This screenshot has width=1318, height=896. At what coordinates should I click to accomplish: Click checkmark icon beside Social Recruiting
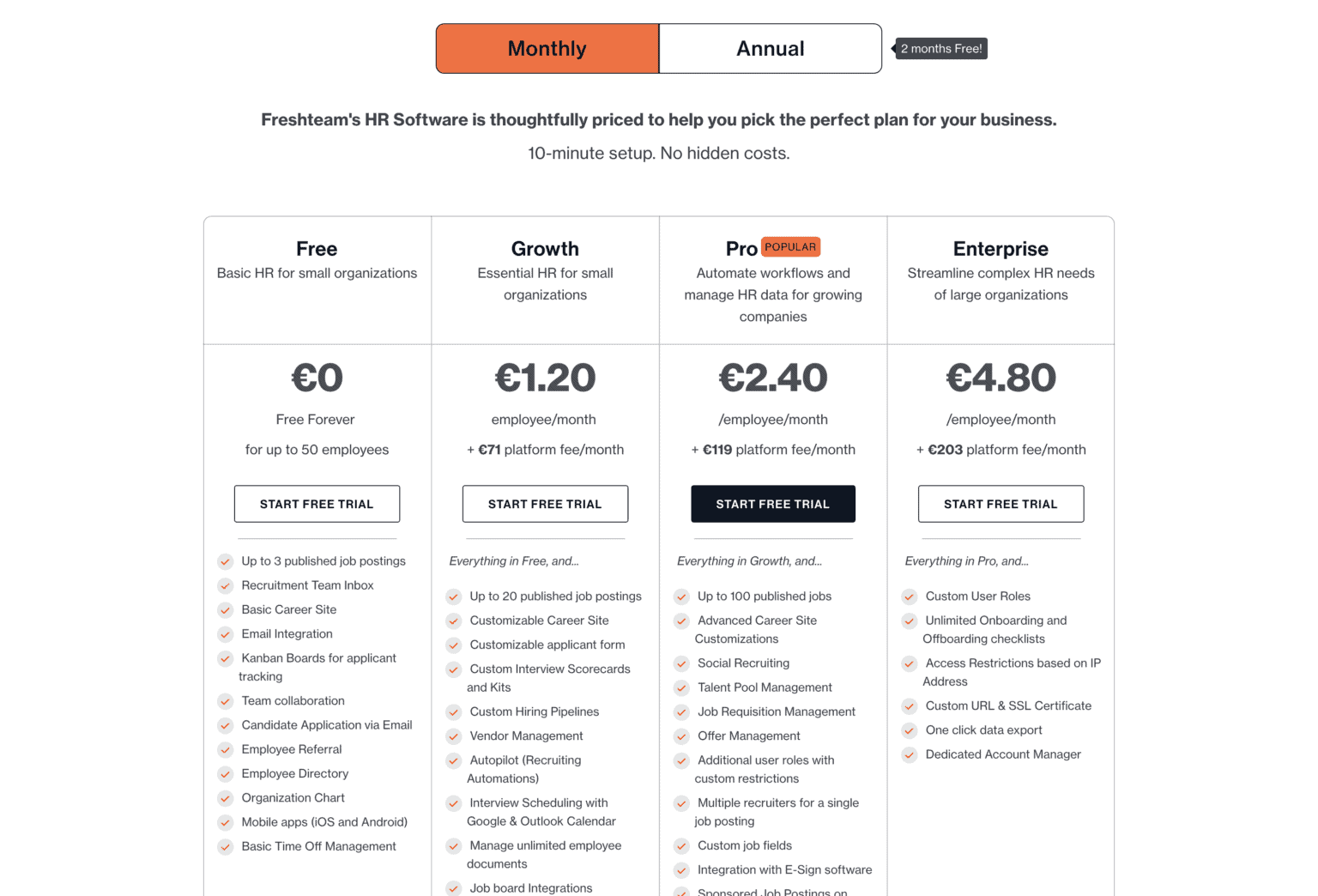pos(682,663)
